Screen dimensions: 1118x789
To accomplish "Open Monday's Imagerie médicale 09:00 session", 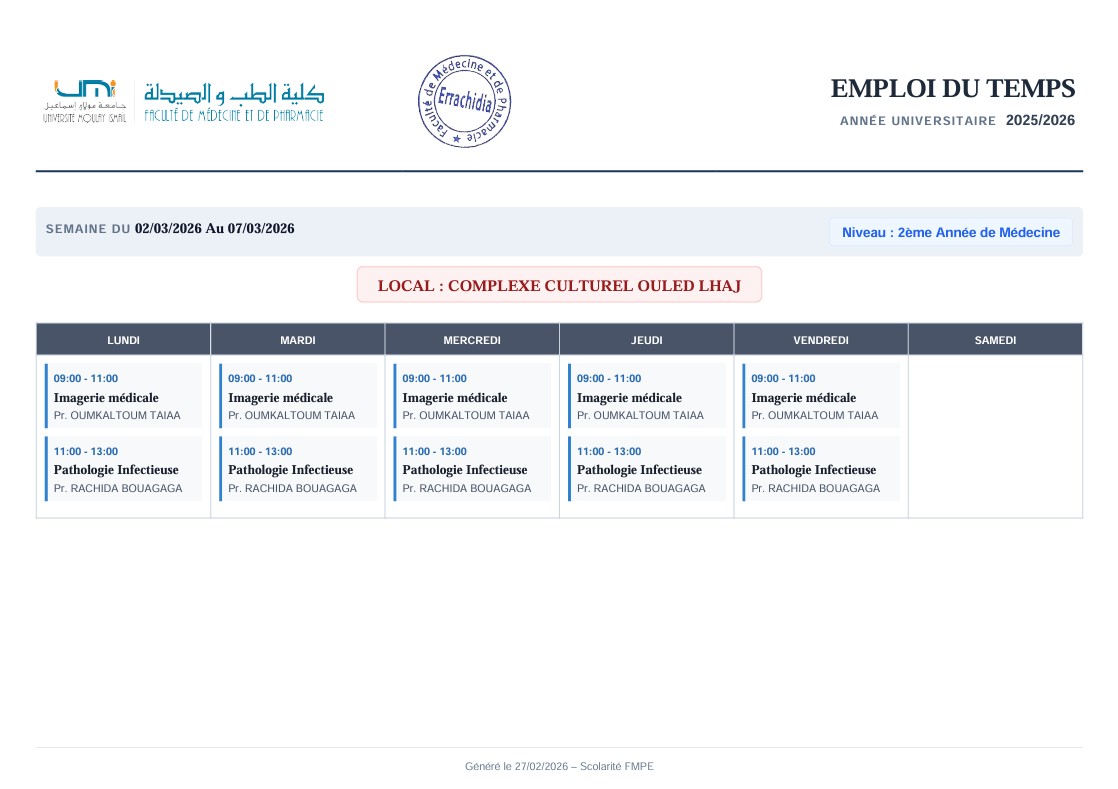I will click(124, 396).
